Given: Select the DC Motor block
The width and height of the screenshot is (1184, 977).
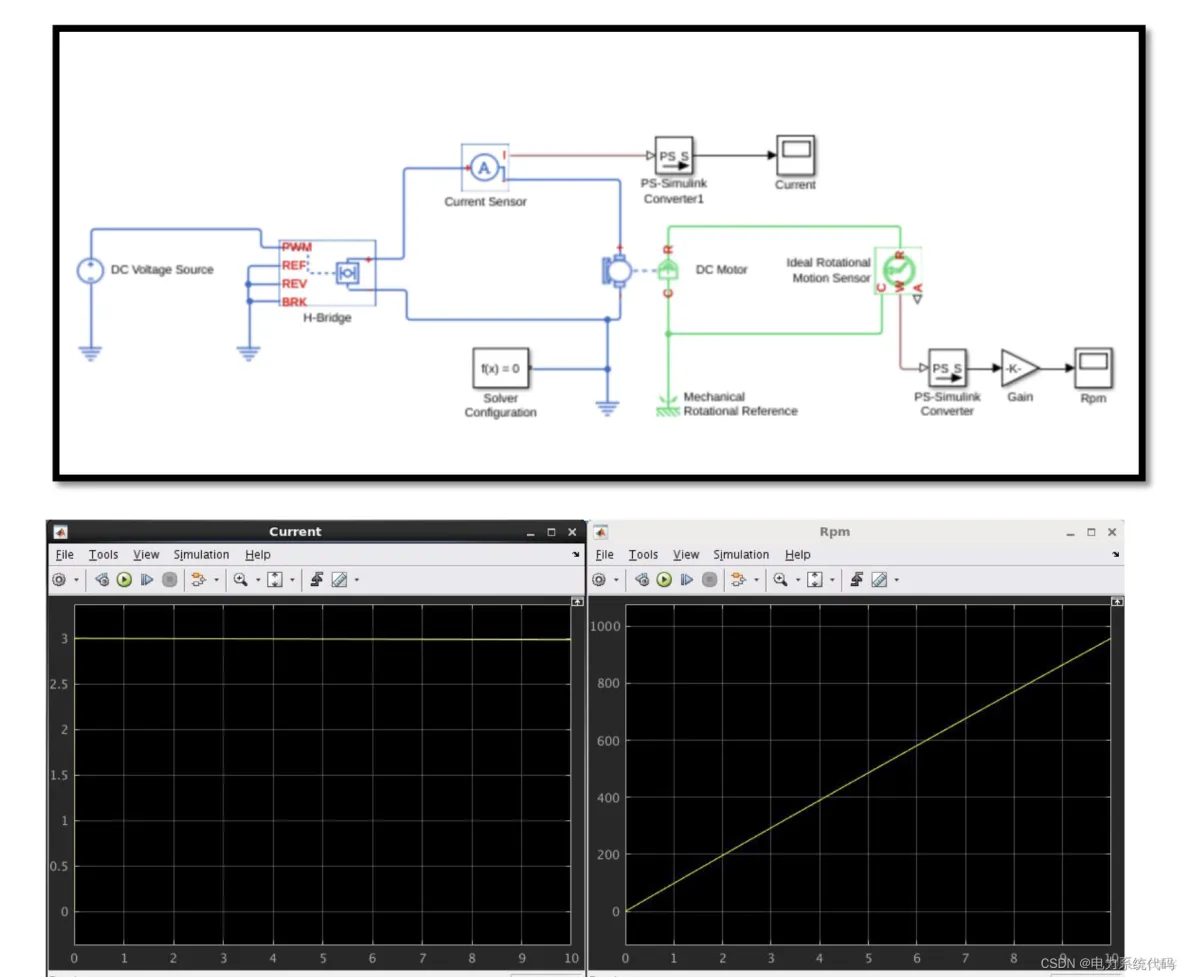Looking at the screenshot, I should pyautogui.click(x=640, y=270).
